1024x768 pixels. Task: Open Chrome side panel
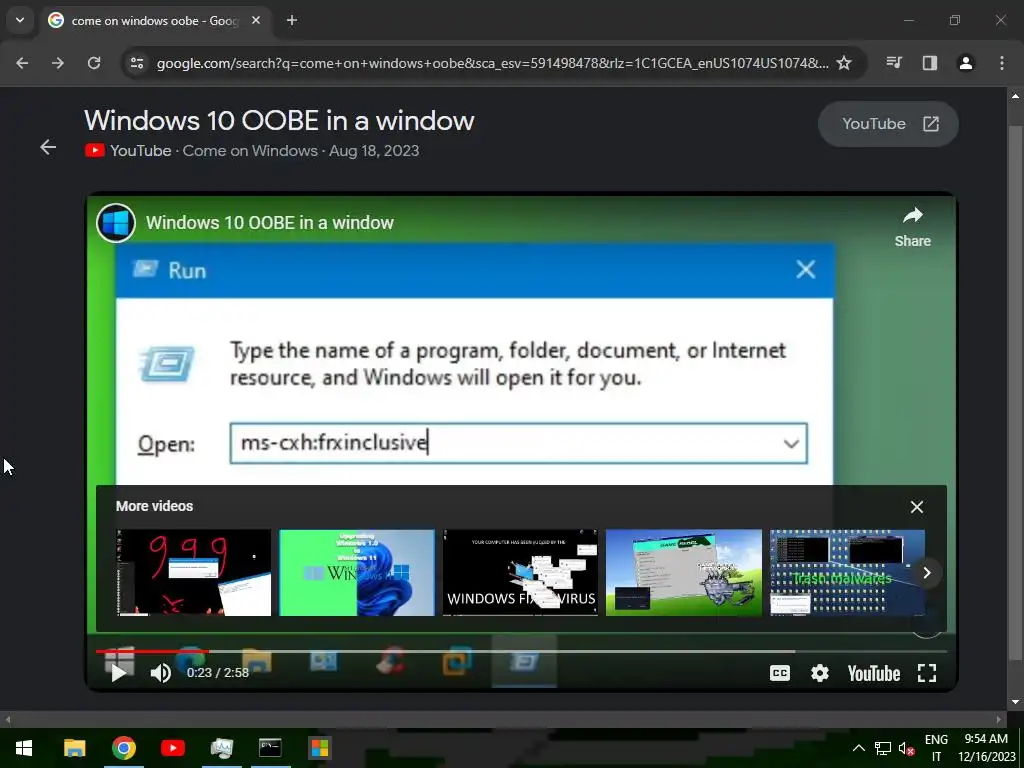coord(930,63)
